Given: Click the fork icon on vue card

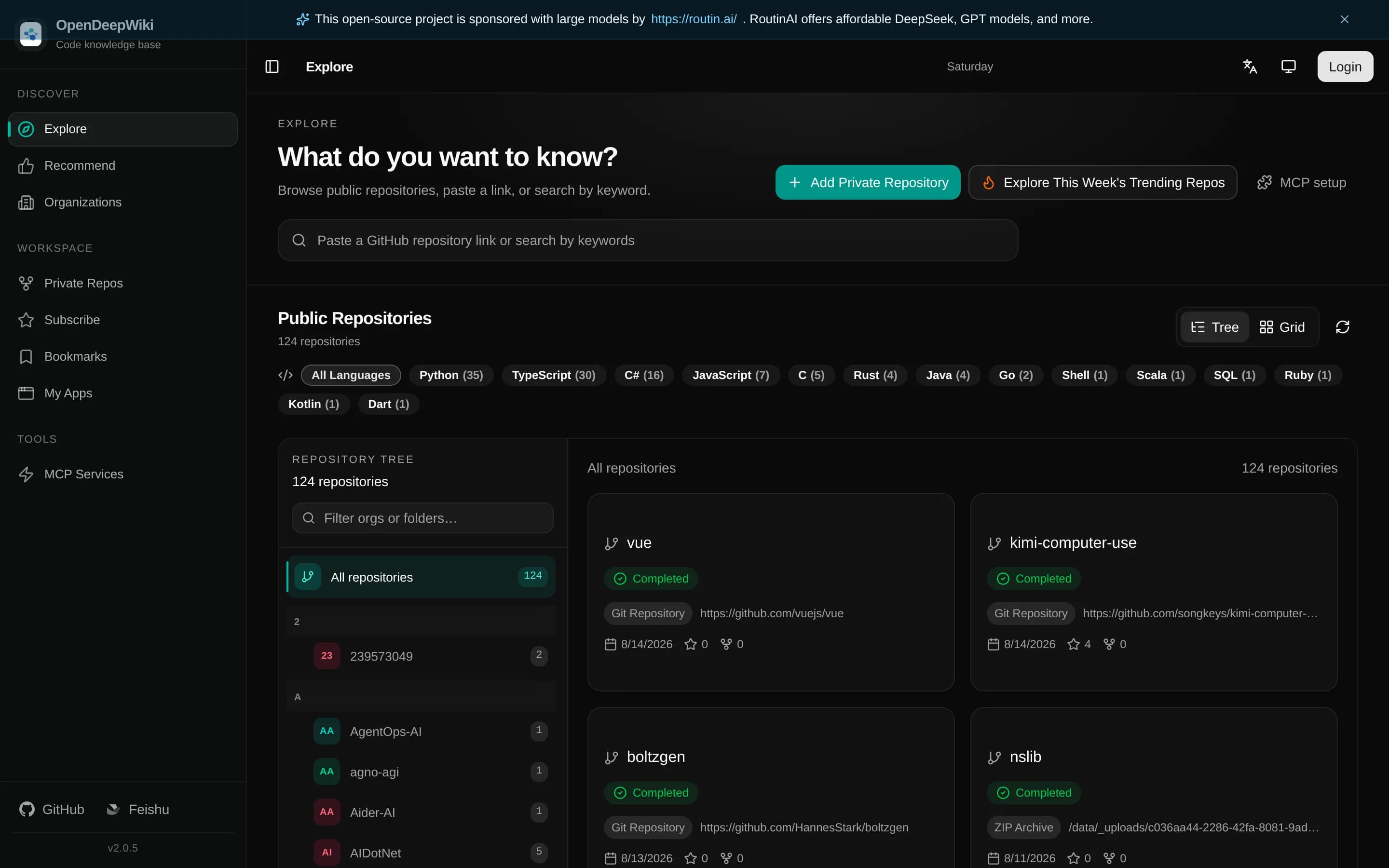Looking at the screenshot, I should [726, 644].
